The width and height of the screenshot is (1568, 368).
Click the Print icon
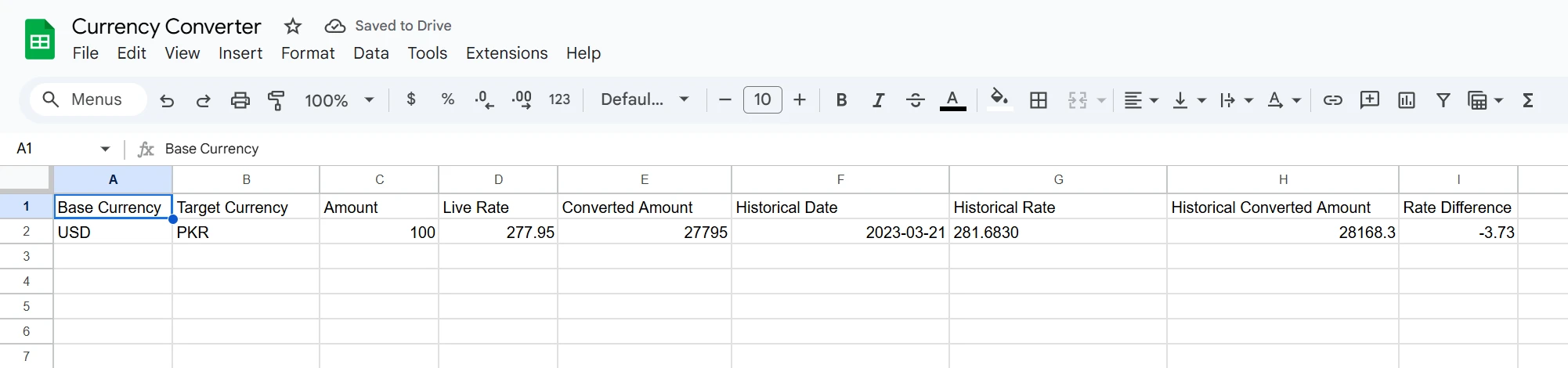pos(240,100)
